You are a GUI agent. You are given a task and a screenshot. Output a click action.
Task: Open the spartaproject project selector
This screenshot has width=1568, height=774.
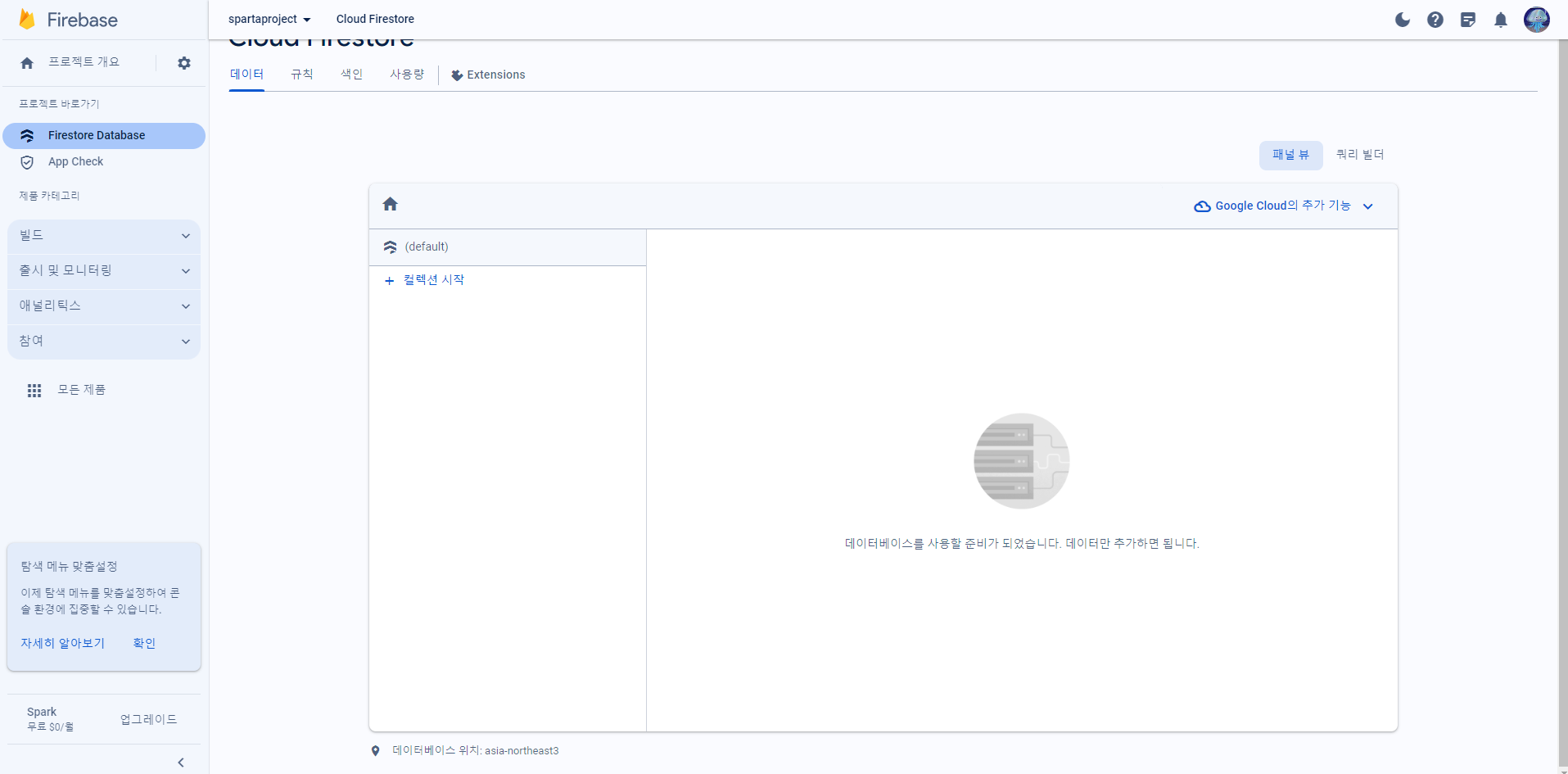coord(269,19)
